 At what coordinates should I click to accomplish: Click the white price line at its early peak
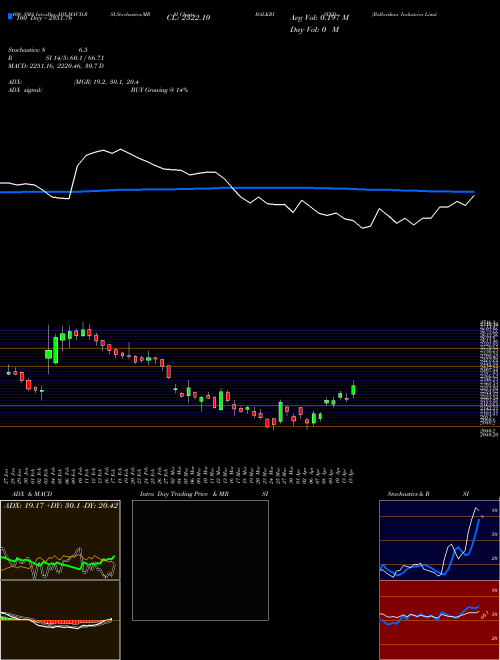pos(121,149)
